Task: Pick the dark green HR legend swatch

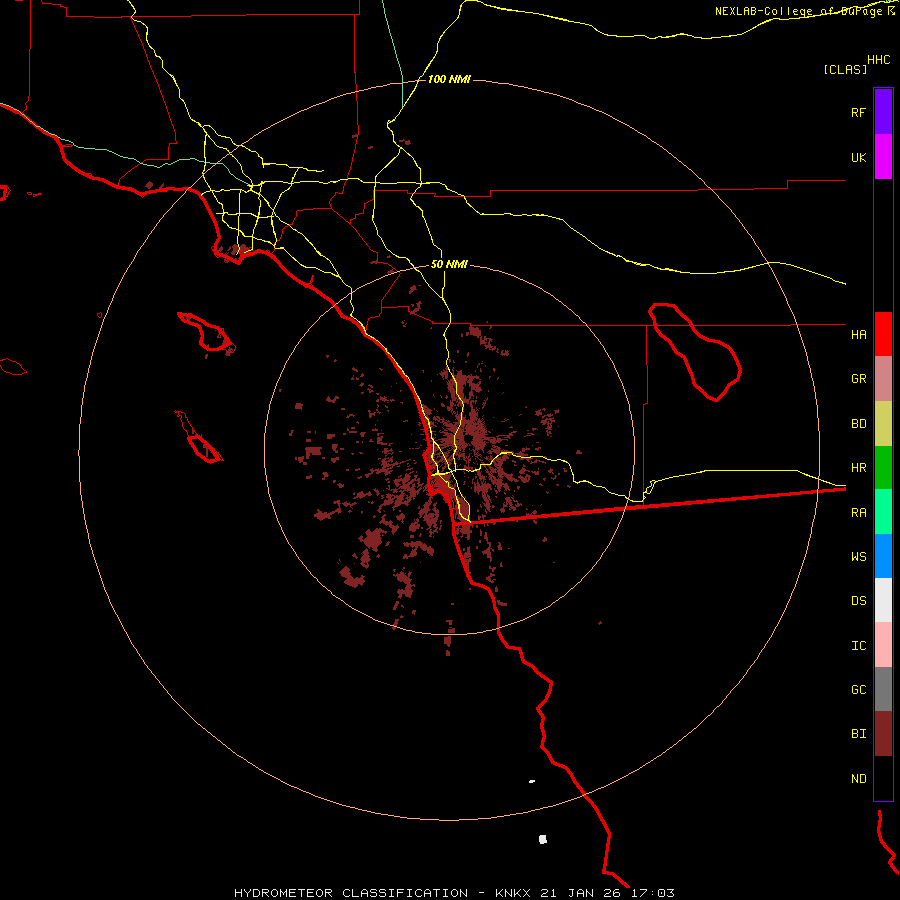Action: (883, 468)
